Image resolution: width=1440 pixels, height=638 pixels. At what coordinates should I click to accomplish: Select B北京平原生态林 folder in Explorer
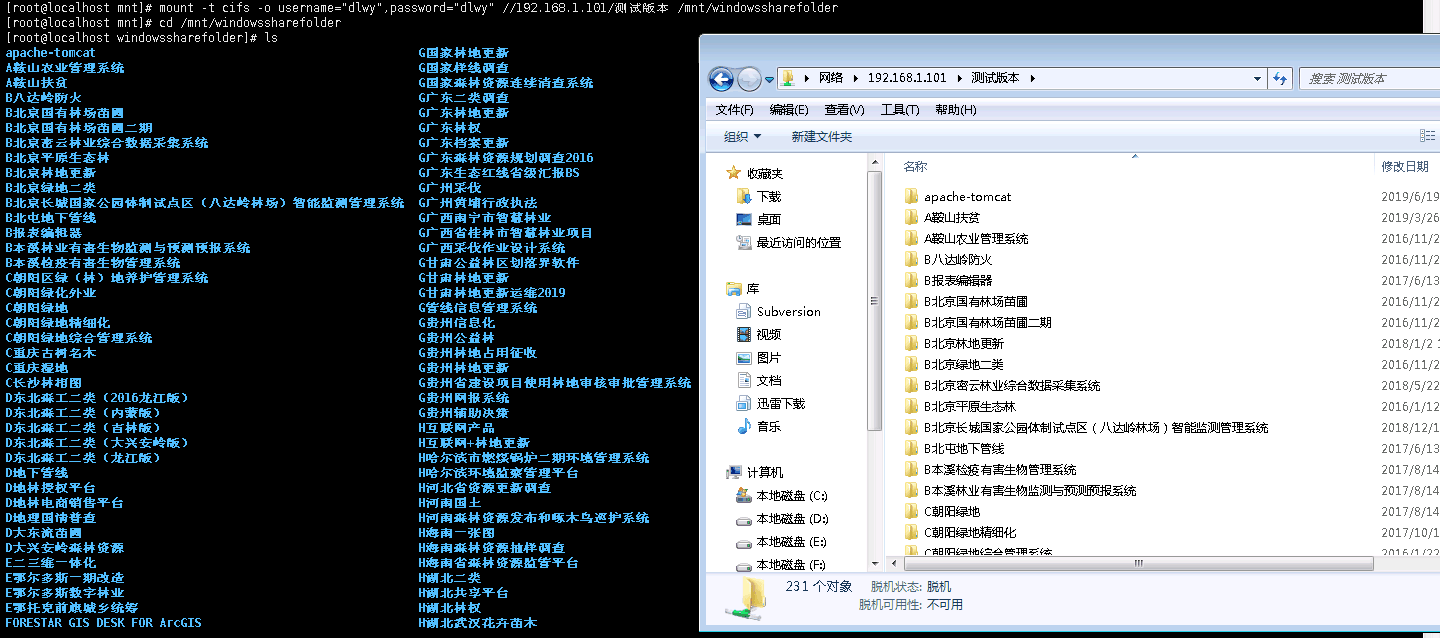(x=969, y=406)
